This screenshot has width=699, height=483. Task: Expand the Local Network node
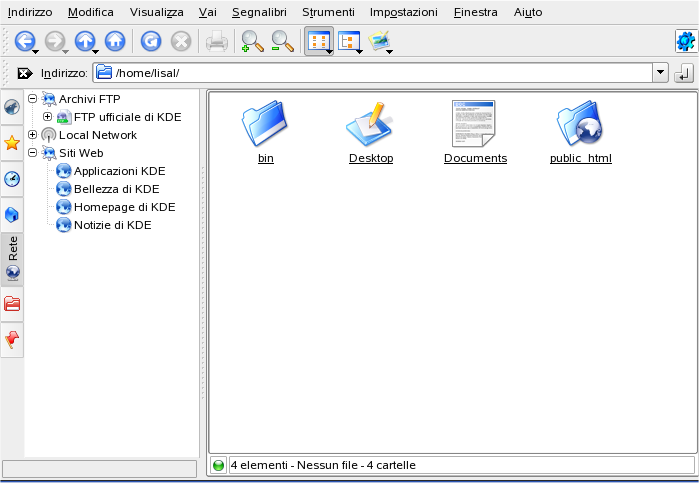point(33,135)
